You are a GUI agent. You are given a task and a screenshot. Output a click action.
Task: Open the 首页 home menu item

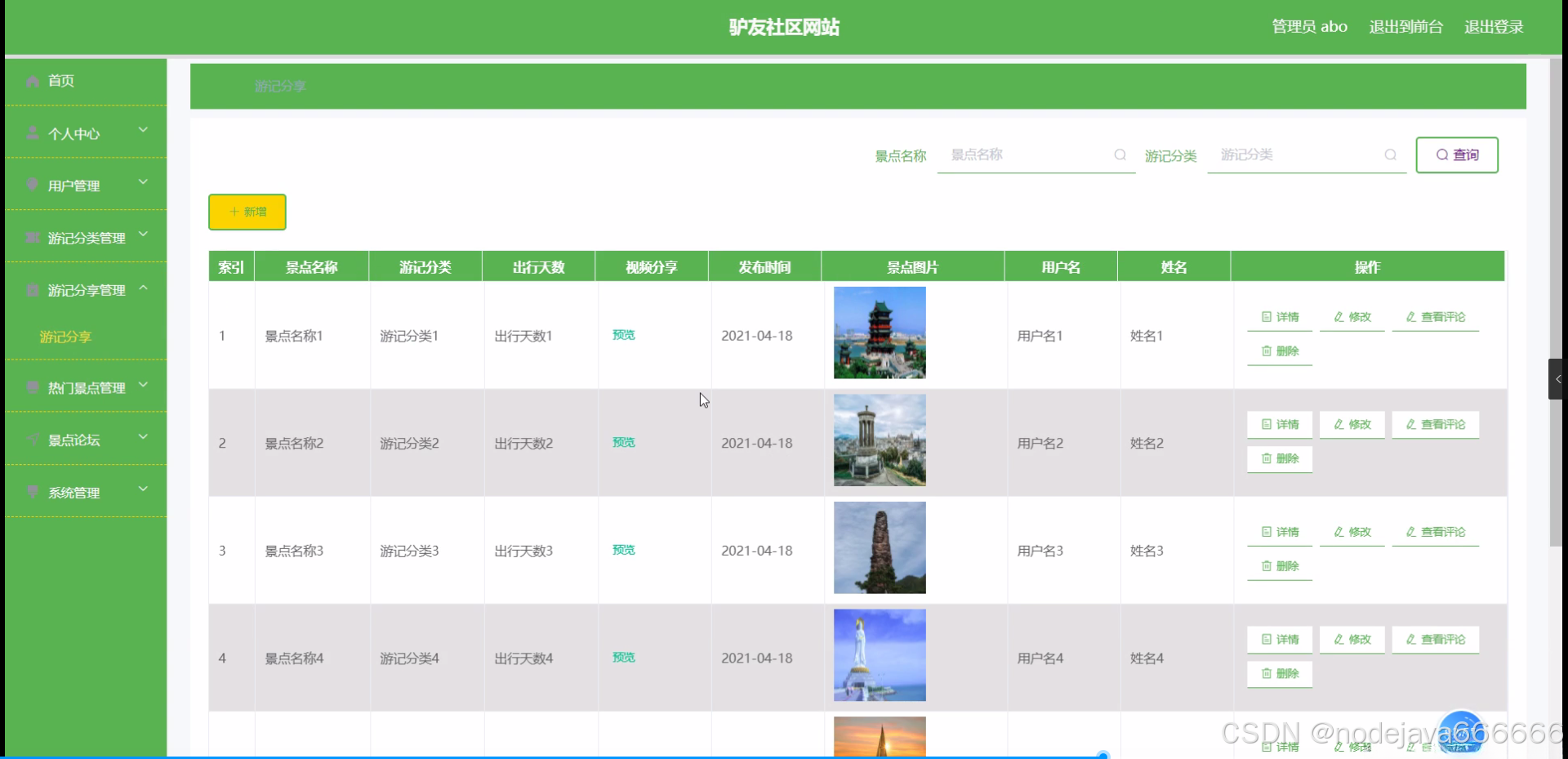86,81
